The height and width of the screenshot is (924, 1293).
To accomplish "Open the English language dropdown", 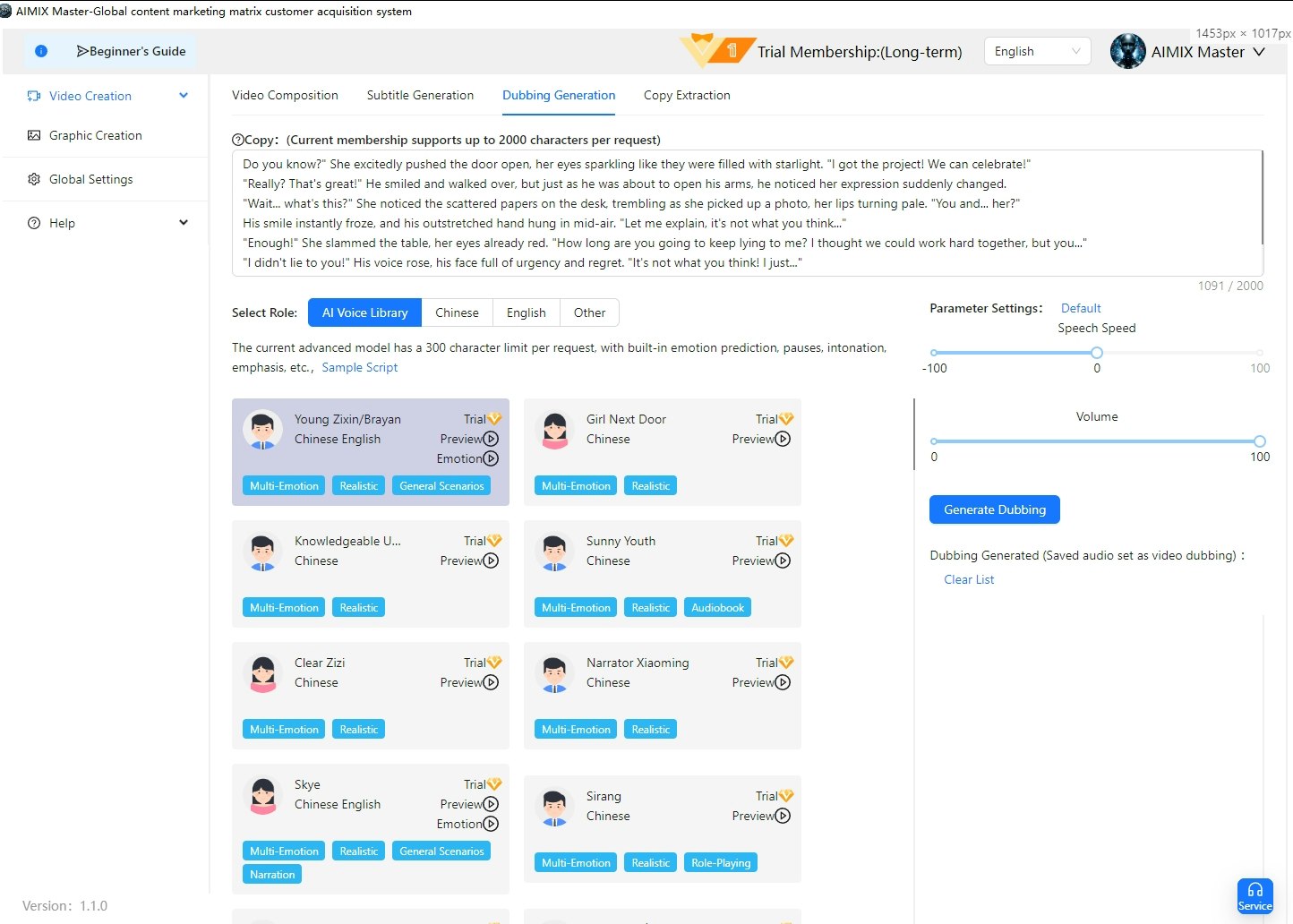I will click(x=1037, y=51).
